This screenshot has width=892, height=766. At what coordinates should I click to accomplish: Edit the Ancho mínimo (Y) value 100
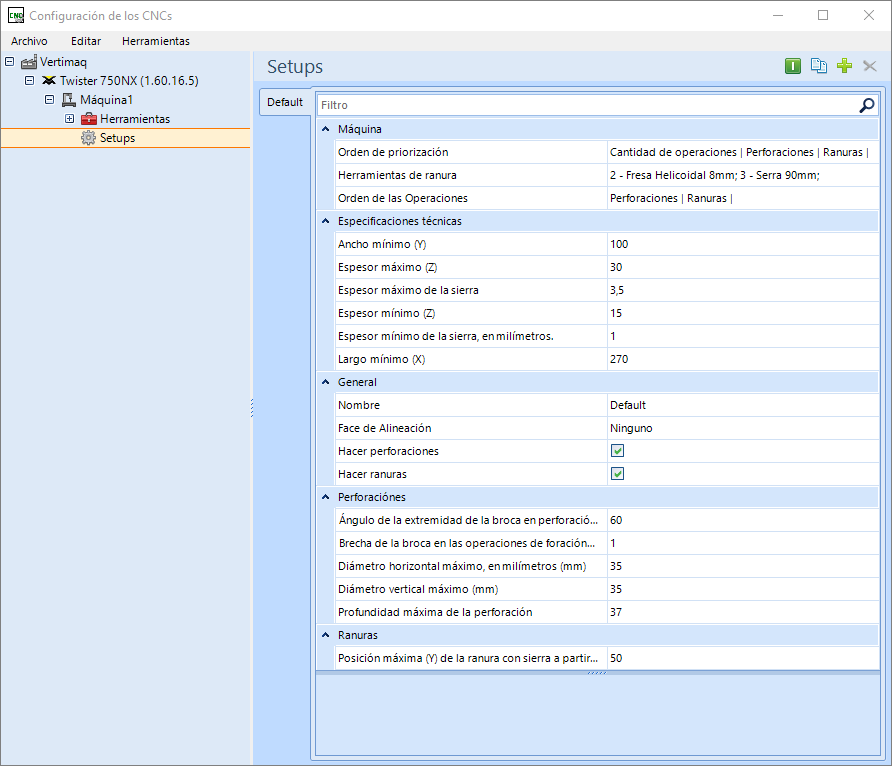pos(743,244)
